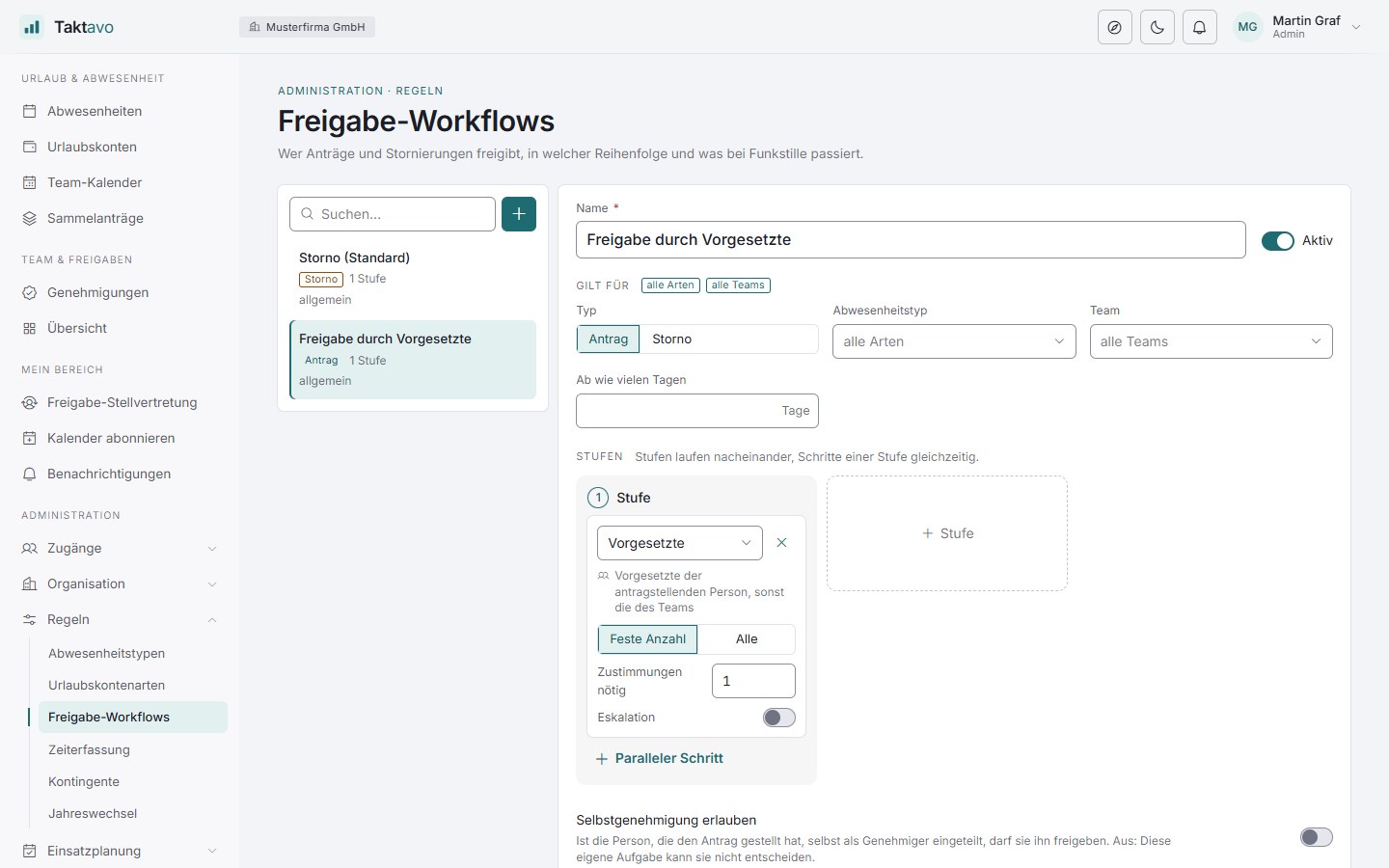
Task: Open Zeiterfassung submenu item
Action: pos(133,749)
